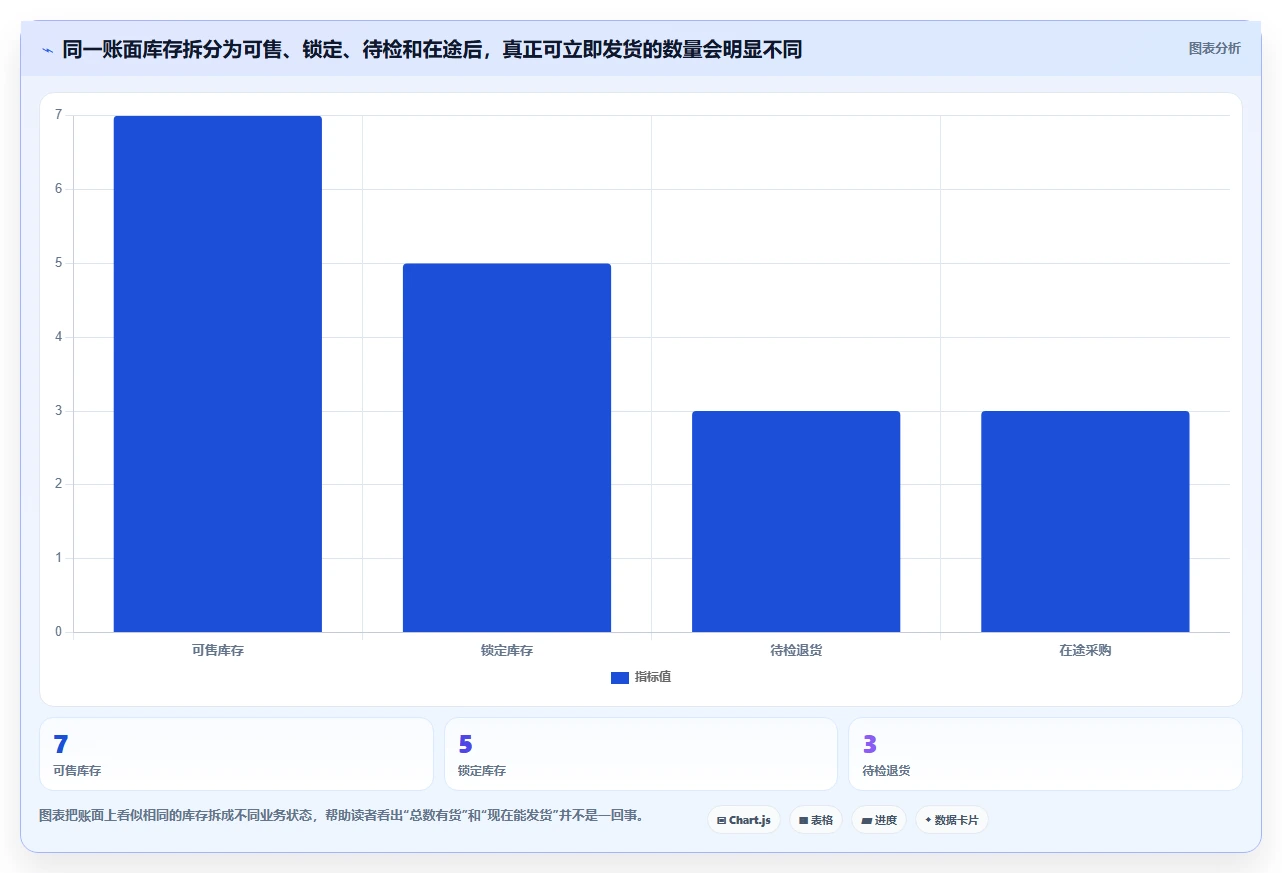The width and height of the screenshot is (1282, 873).
Task: Select the 进度 tag pill
Action: tap(879, 820)
